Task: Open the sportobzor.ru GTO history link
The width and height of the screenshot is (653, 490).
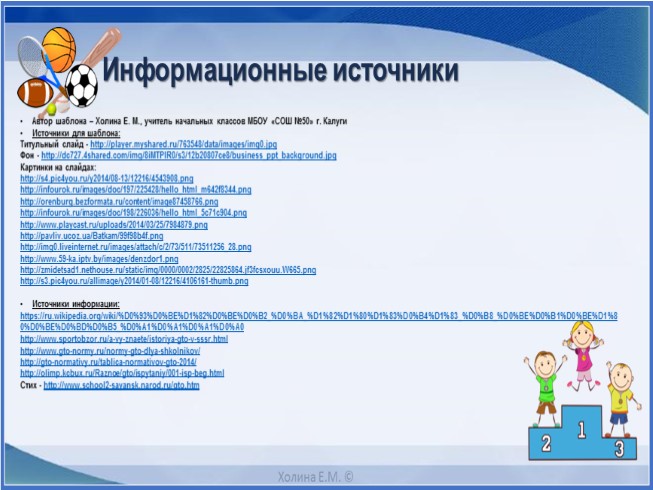Action: (x=124, y=339)
